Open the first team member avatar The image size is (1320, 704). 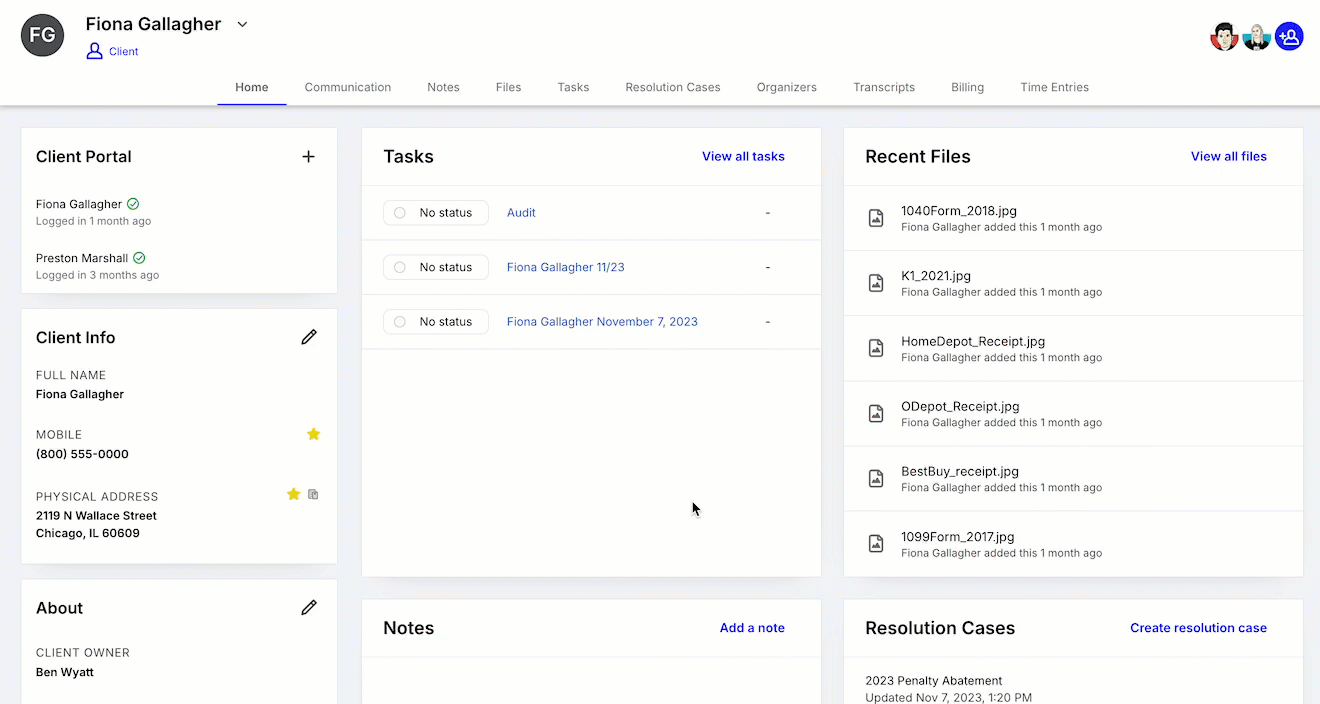[x=1224, y=37]
